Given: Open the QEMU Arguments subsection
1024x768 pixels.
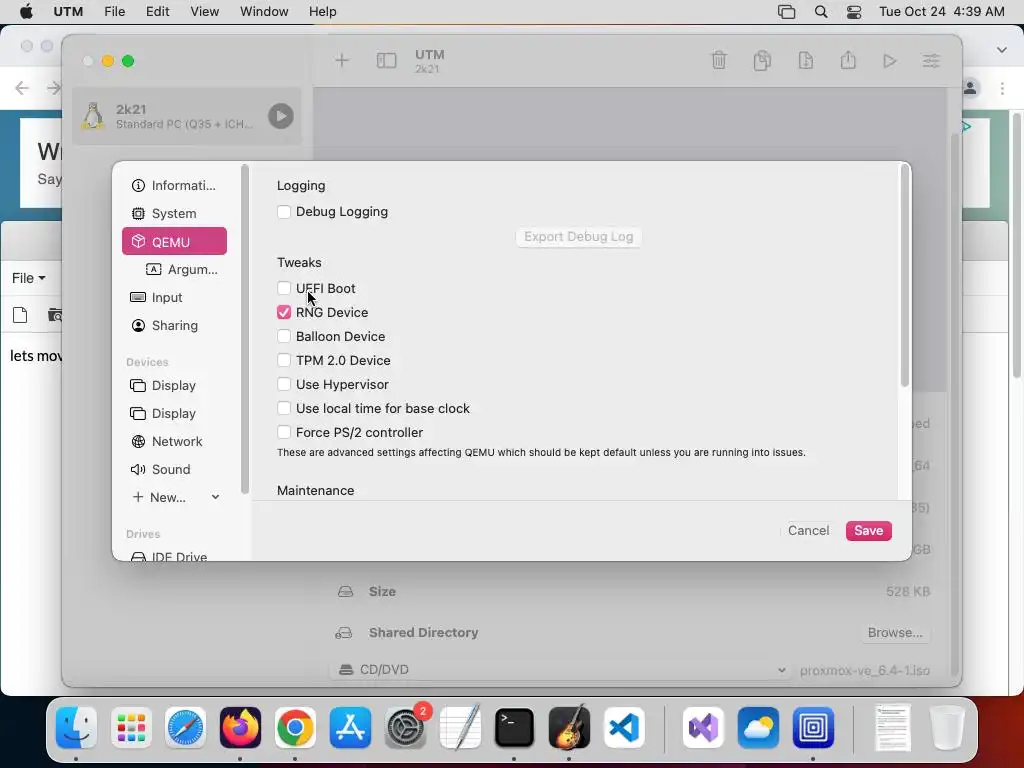Looking at the screenshot, I should (182, 269).
